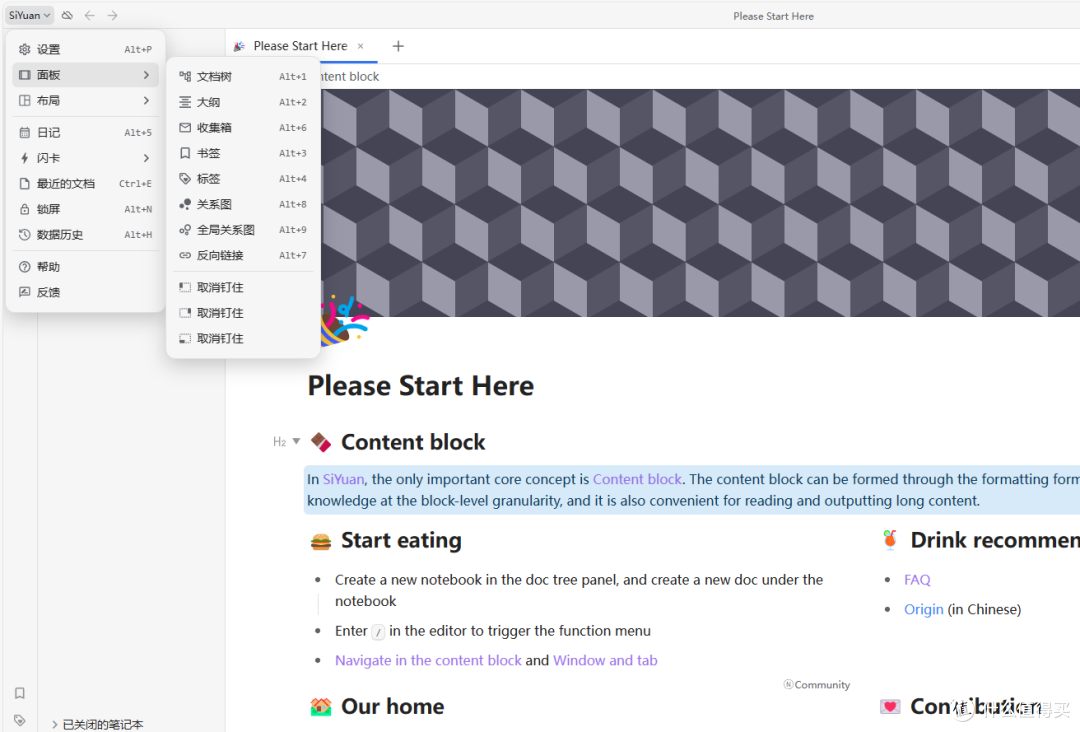Viewport: 1080px width, 732px height.
Task: Open 帮助 help entry
Action: [85, 266]
